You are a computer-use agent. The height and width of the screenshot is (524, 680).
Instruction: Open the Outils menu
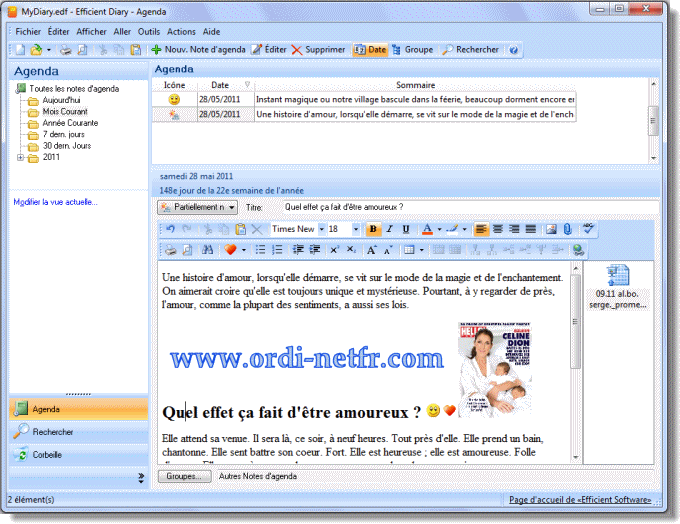(149, 32)
